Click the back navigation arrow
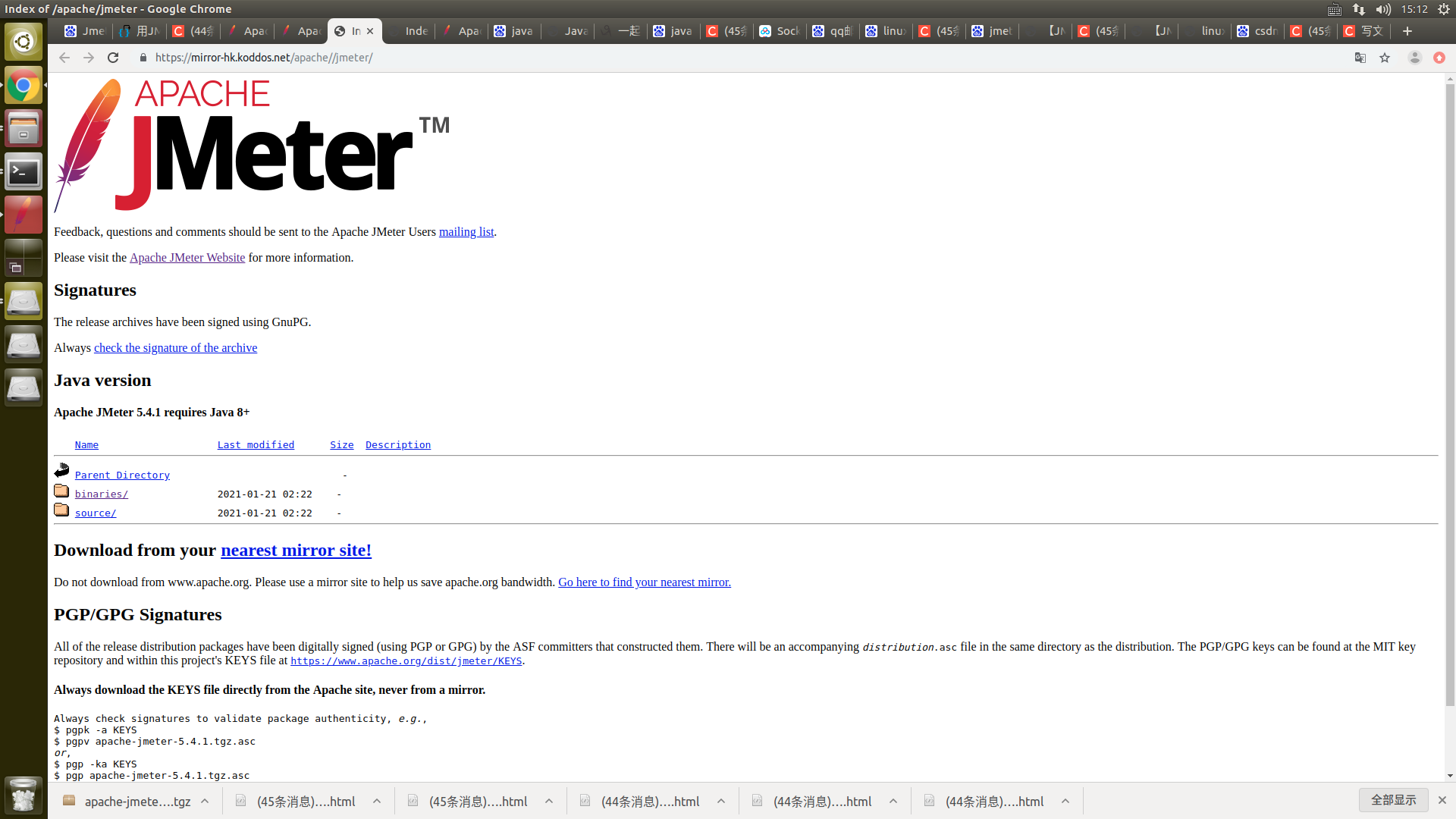Image resolution: width=1456 pixels, height=819 pixels. click(x=64, y=58)
